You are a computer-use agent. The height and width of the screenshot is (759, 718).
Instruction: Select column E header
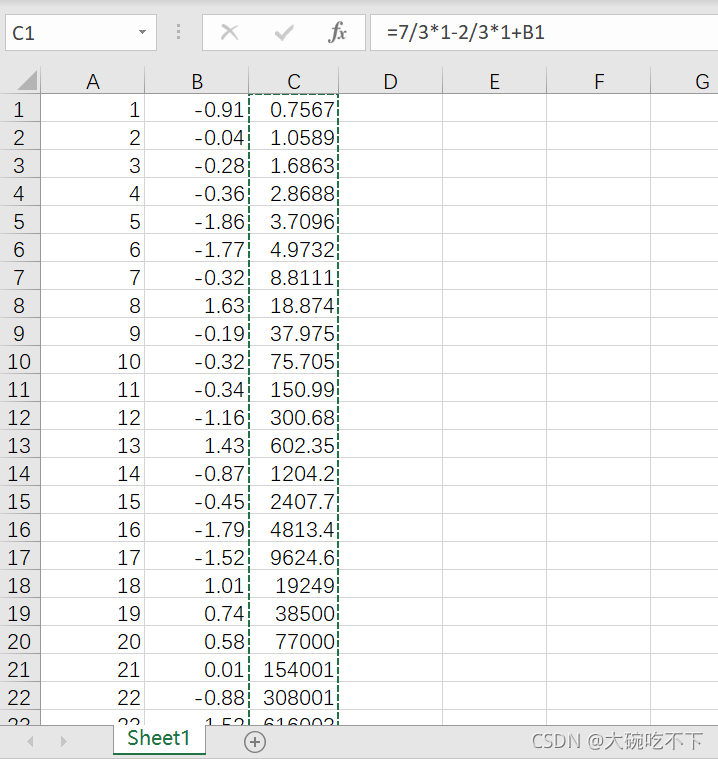pyautogui.click(x=494, y=81)
